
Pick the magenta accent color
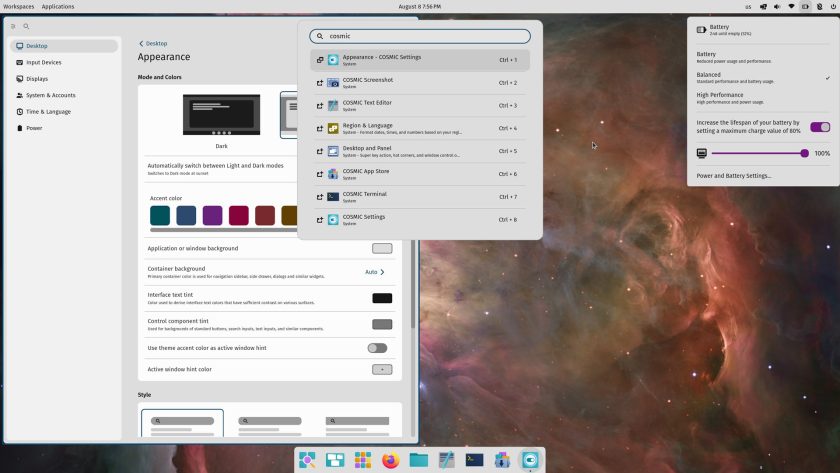click(238, 215)
